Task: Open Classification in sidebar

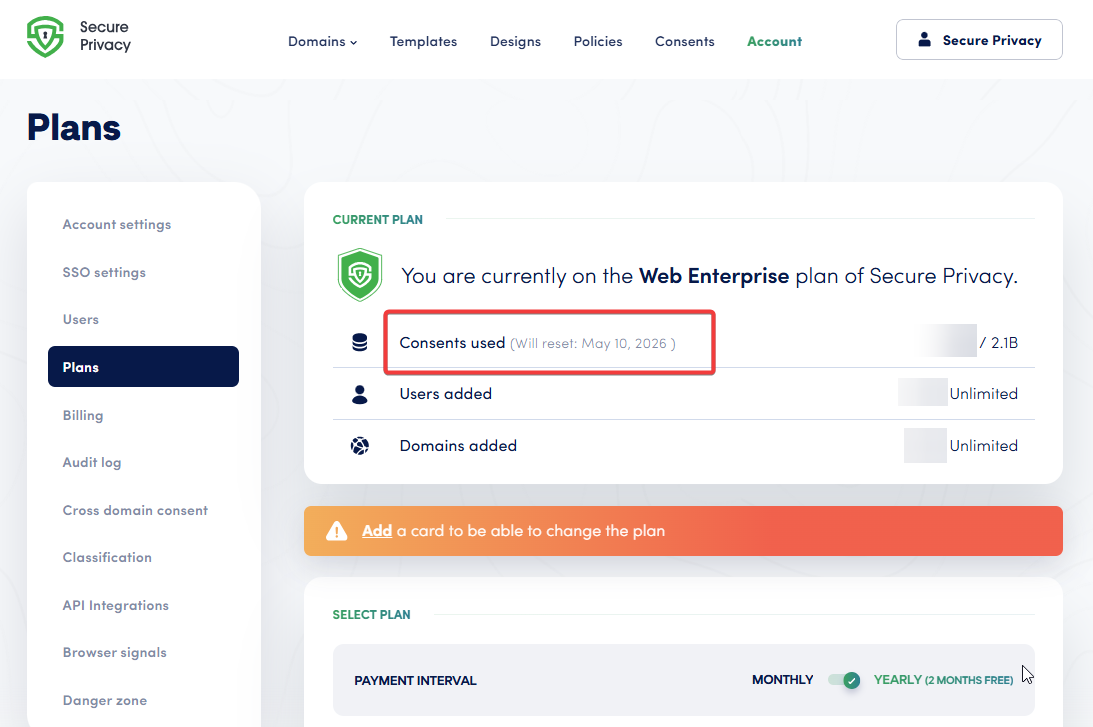Action: tap(107, 558)
